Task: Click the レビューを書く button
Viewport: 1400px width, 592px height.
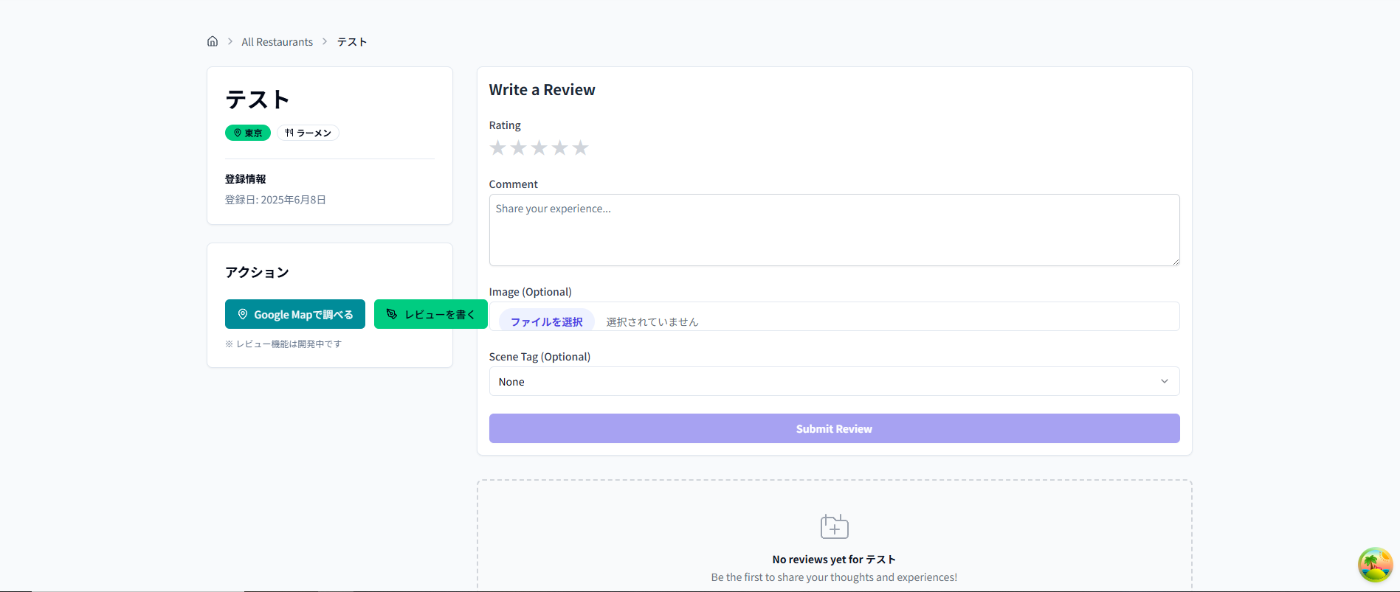Action: 431,314
